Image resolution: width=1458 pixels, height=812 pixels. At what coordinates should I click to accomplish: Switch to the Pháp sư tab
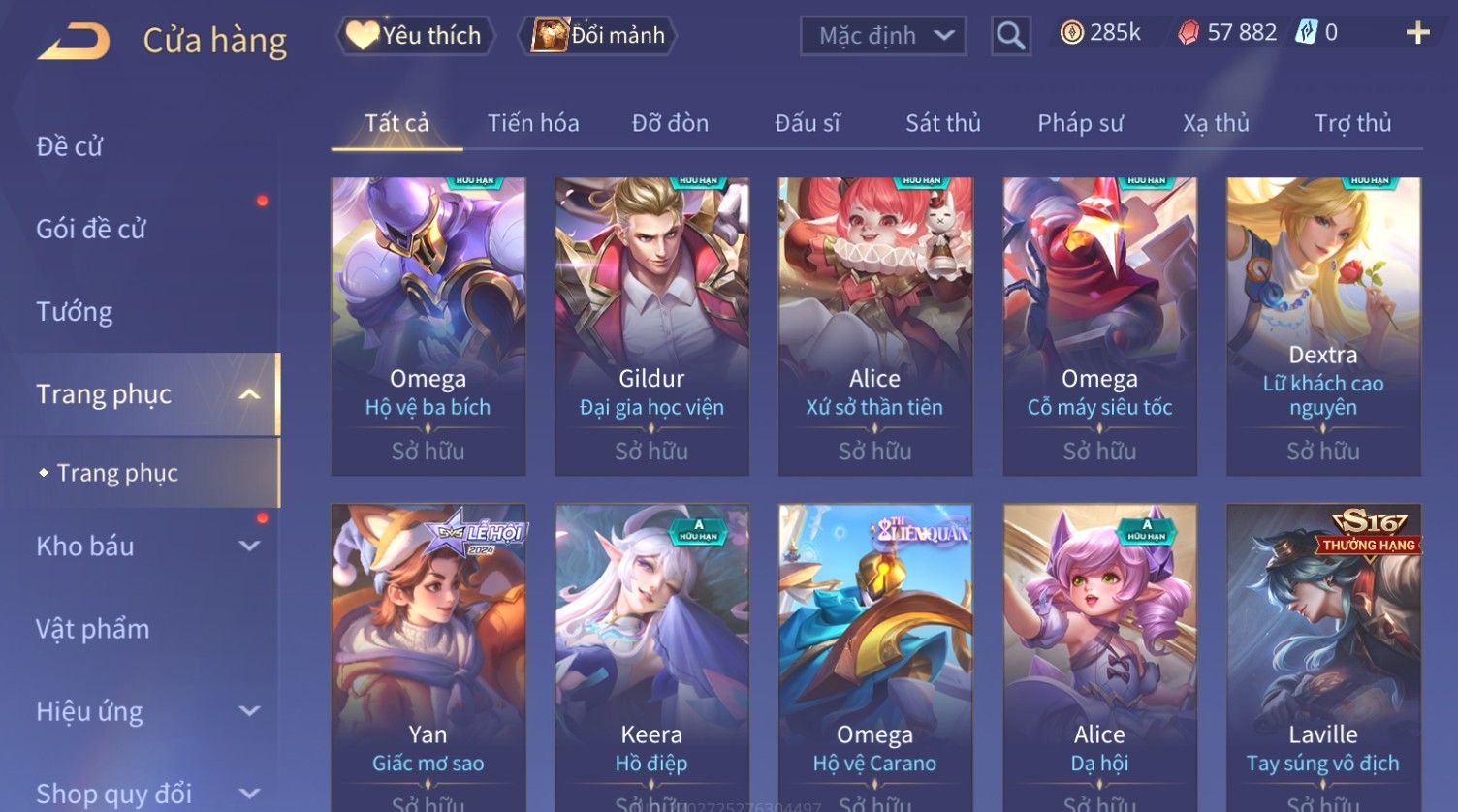[x=1080, y=123]
